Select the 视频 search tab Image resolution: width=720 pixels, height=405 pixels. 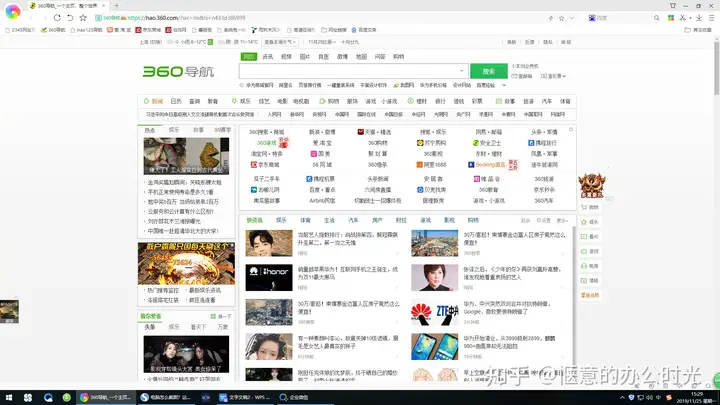[x=286, y=56]
